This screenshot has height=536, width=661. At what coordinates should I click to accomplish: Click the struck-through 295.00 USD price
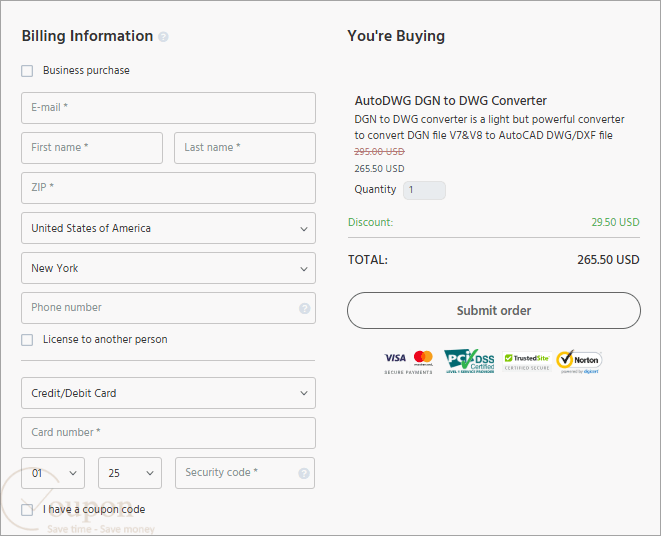[x=379, y=152]
